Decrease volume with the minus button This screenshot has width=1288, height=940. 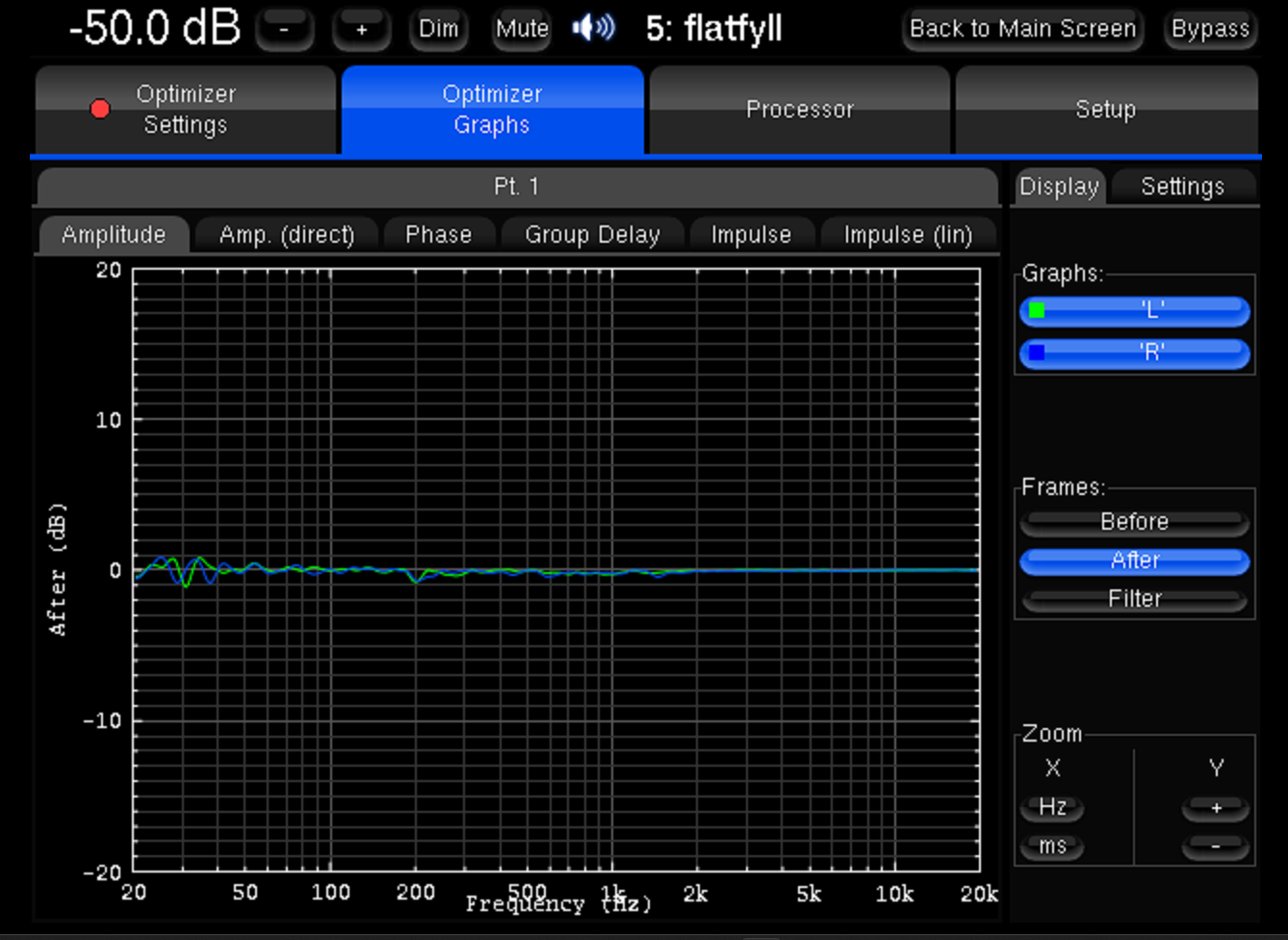pos(284,30)
